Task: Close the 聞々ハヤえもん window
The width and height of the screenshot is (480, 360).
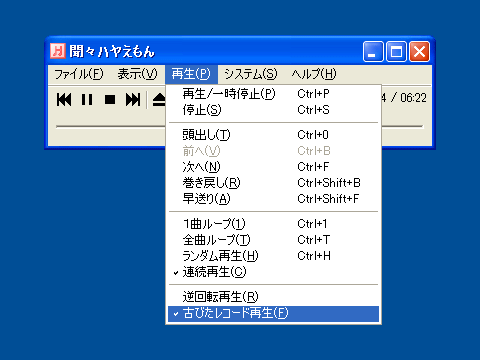Action: tap(419, 52)
